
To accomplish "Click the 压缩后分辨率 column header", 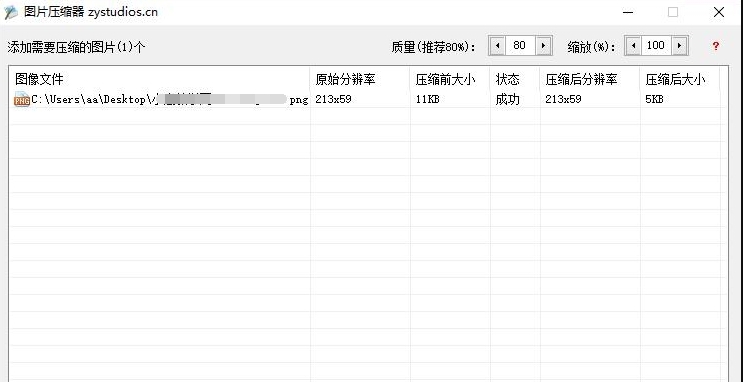I will (590, 79).
